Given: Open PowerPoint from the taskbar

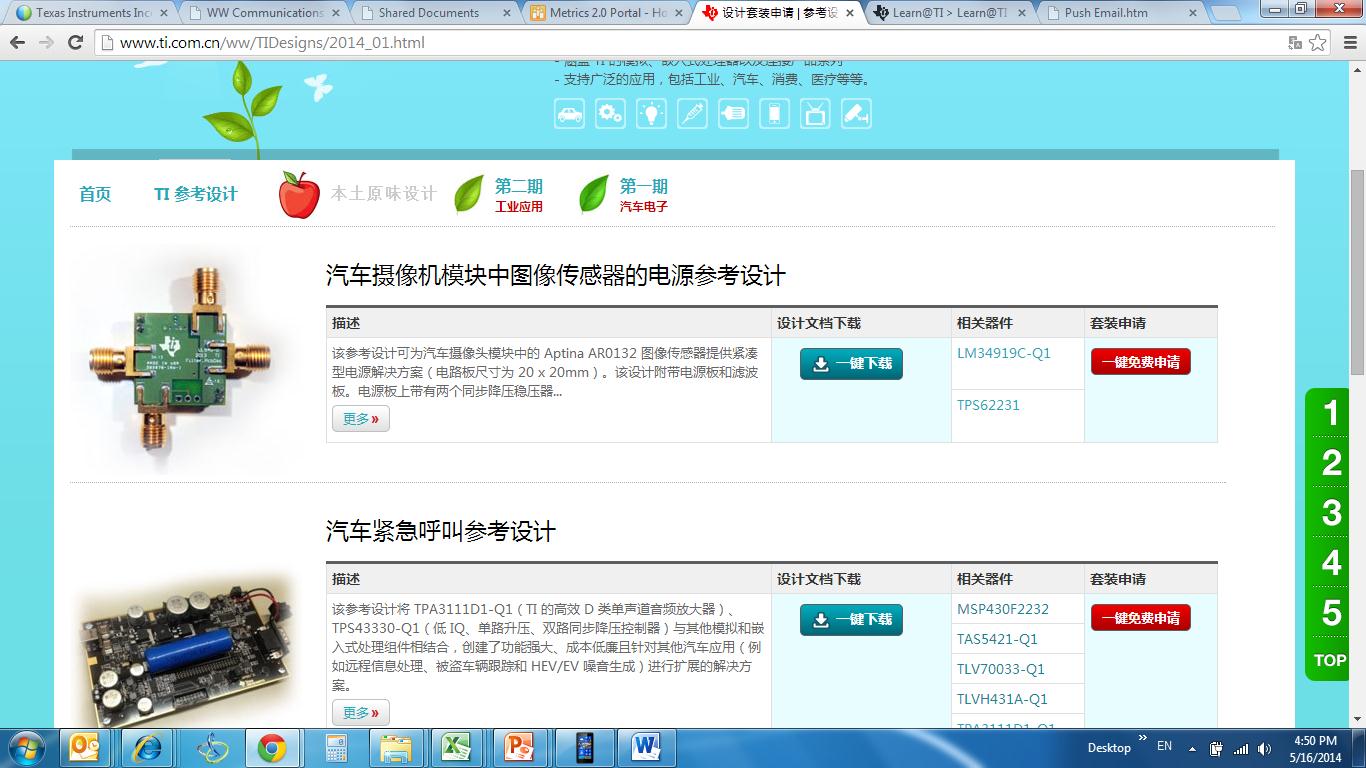Looking at the screenshot, I should 519,748.
